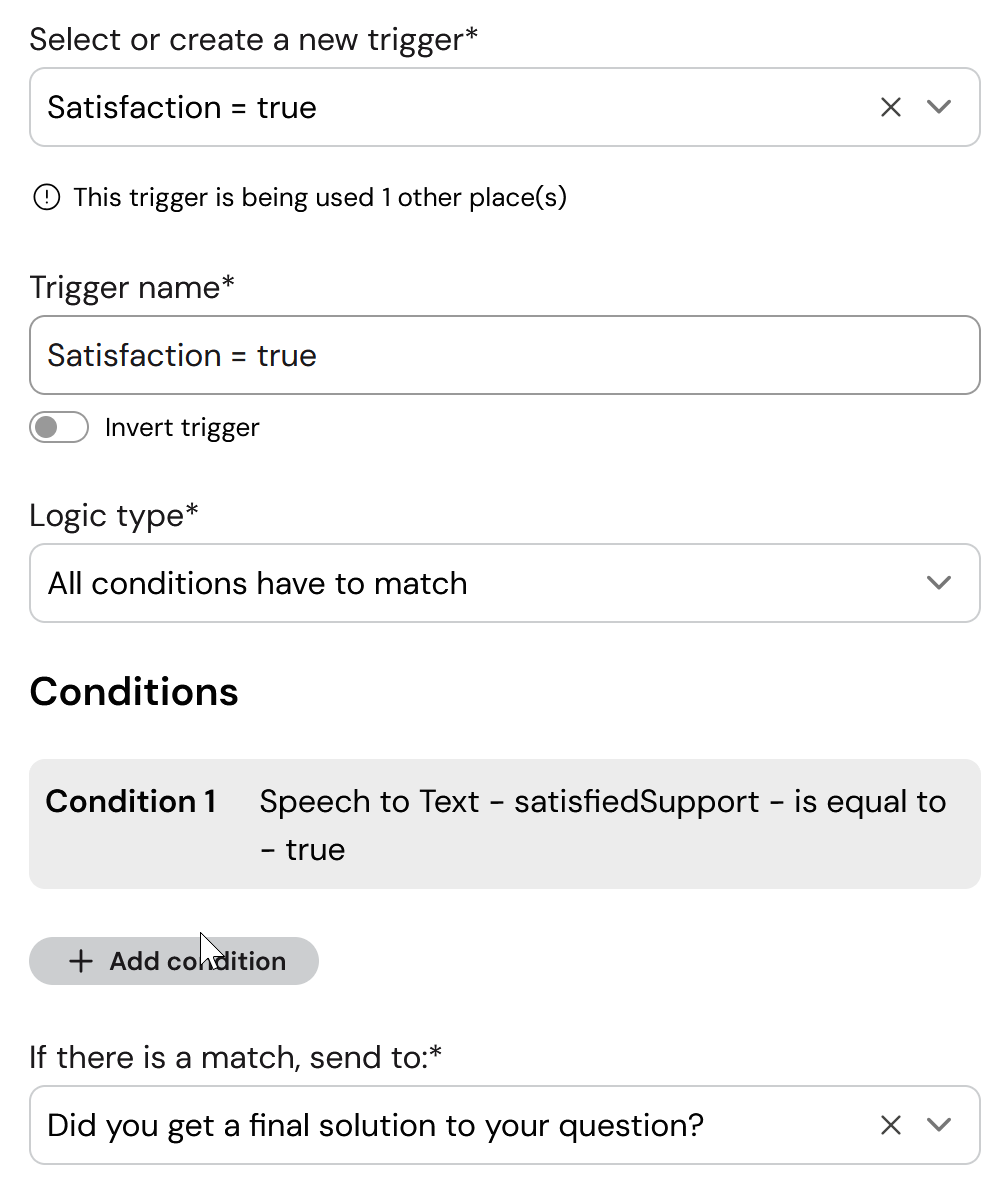
Task: Click the 'Did you get a final solution' field
Action: (x=505, y=1125)
